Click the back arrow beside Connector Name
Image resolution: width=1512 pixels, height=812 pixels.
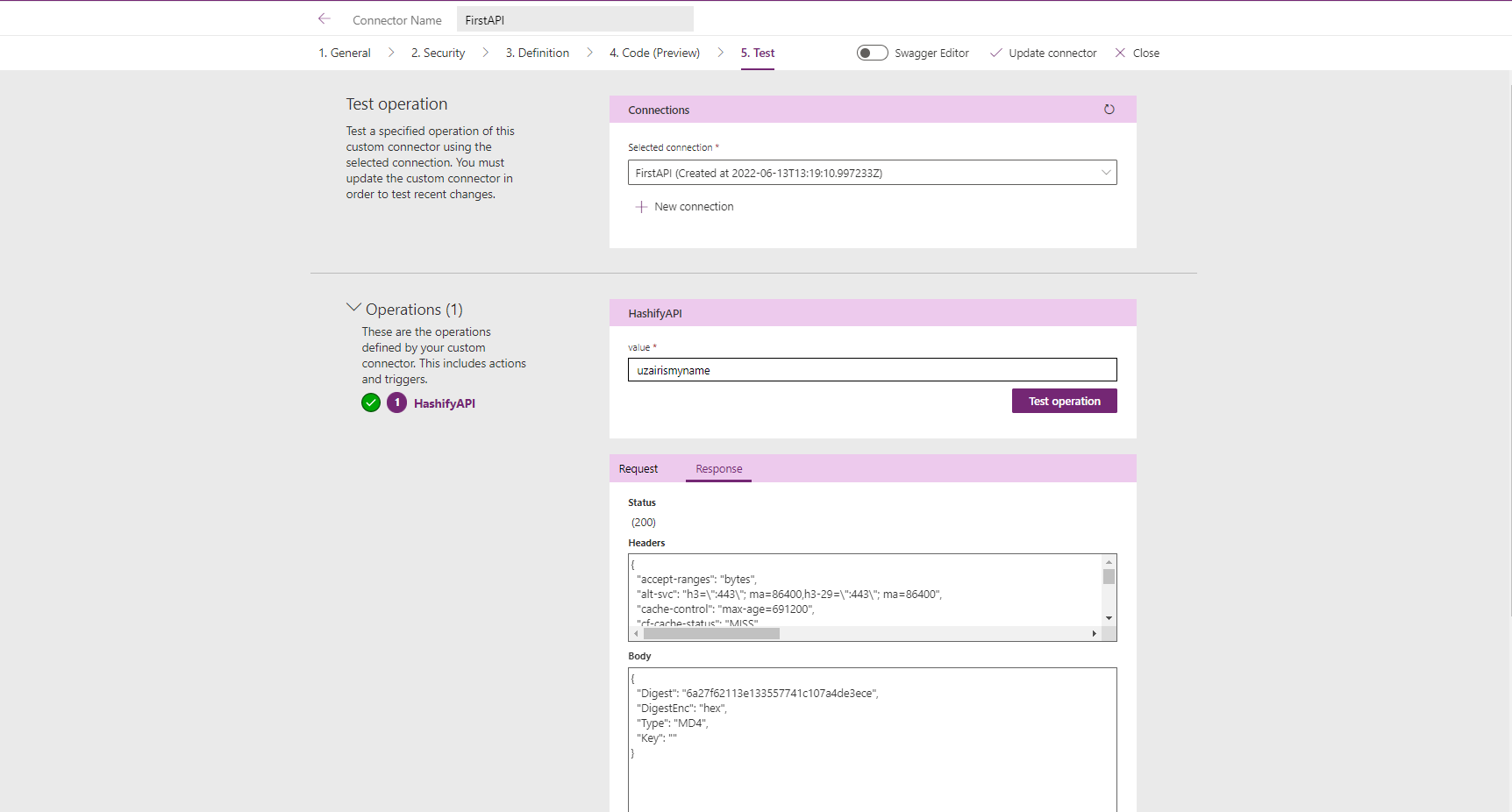pyautogui.click(x=325, y=18)
